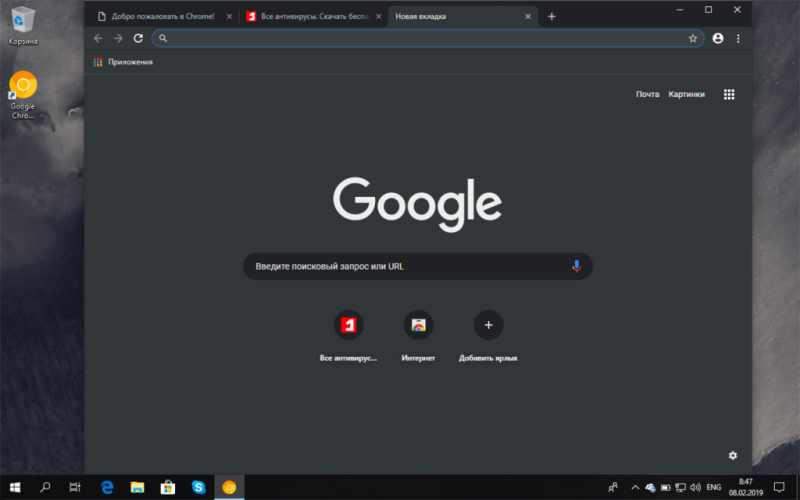The image size is (800, 500).
Task: Go back using the back arrow
Action: pyautogui.click(x=98, y=38)
